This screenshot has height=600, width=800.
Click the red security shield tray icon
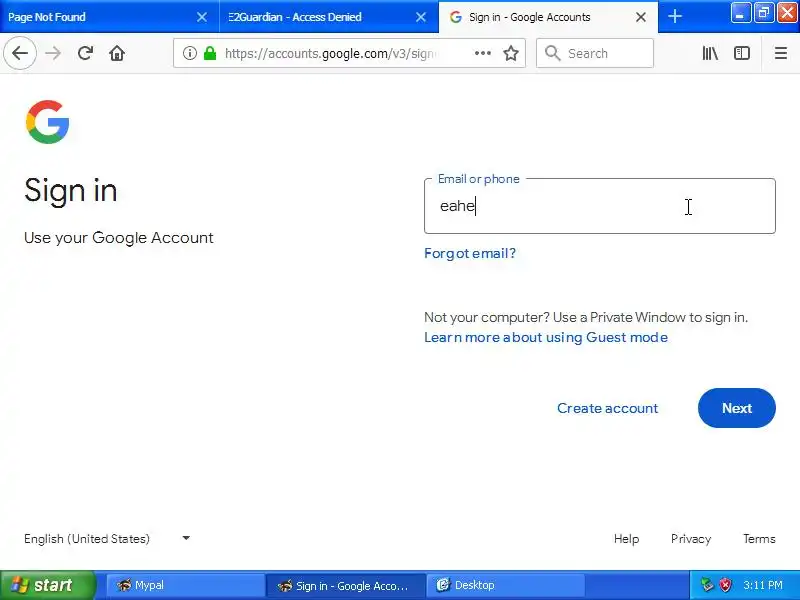[x=726, y=585]
